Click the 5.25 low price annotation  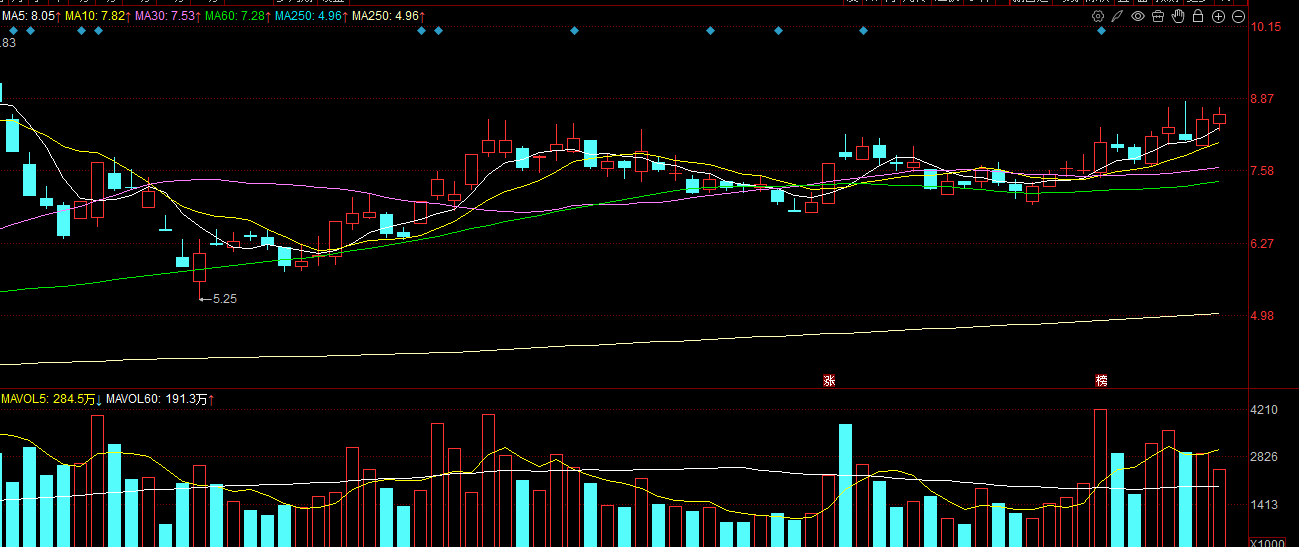pyautogui.click(x=225, y=299)
